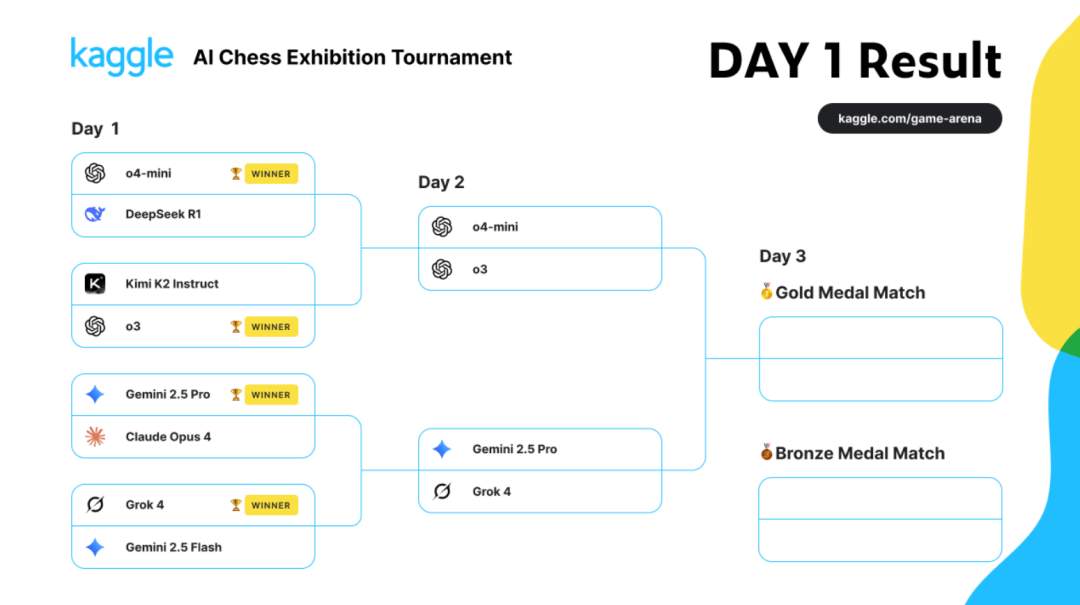Select the Gold Medal Match top slot
The width and height of the screenshot is (1080, 605).
(880, 338)
